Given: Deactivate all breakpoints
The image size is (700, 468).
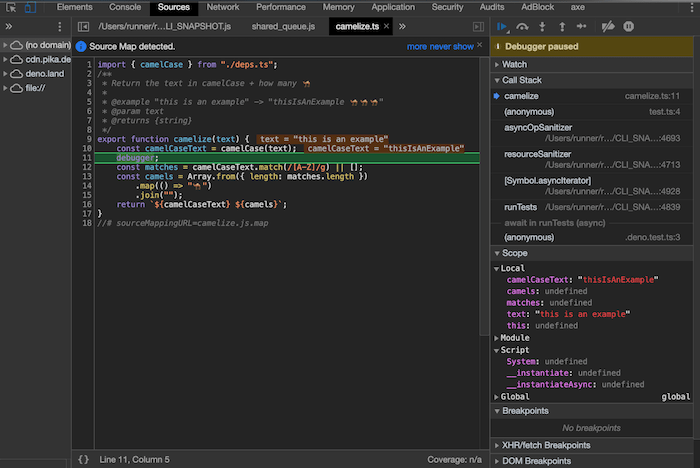Looking at the screenshot, I should tap(608, 27).
